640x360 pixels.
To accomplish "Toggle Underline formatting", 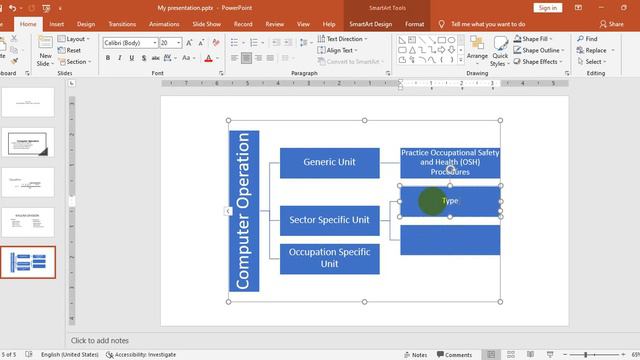I will (131, 58).
